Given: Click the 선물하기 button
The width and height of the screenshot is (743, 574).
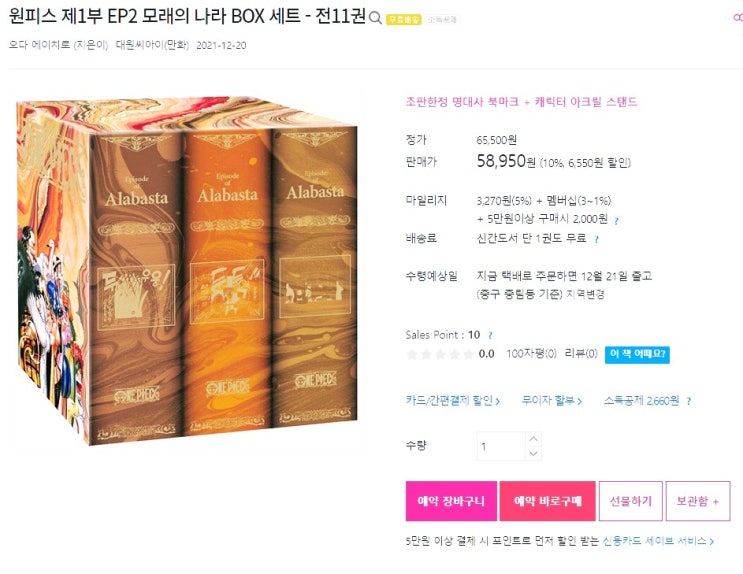Looking at the screenshot, I should click(630, 501).
